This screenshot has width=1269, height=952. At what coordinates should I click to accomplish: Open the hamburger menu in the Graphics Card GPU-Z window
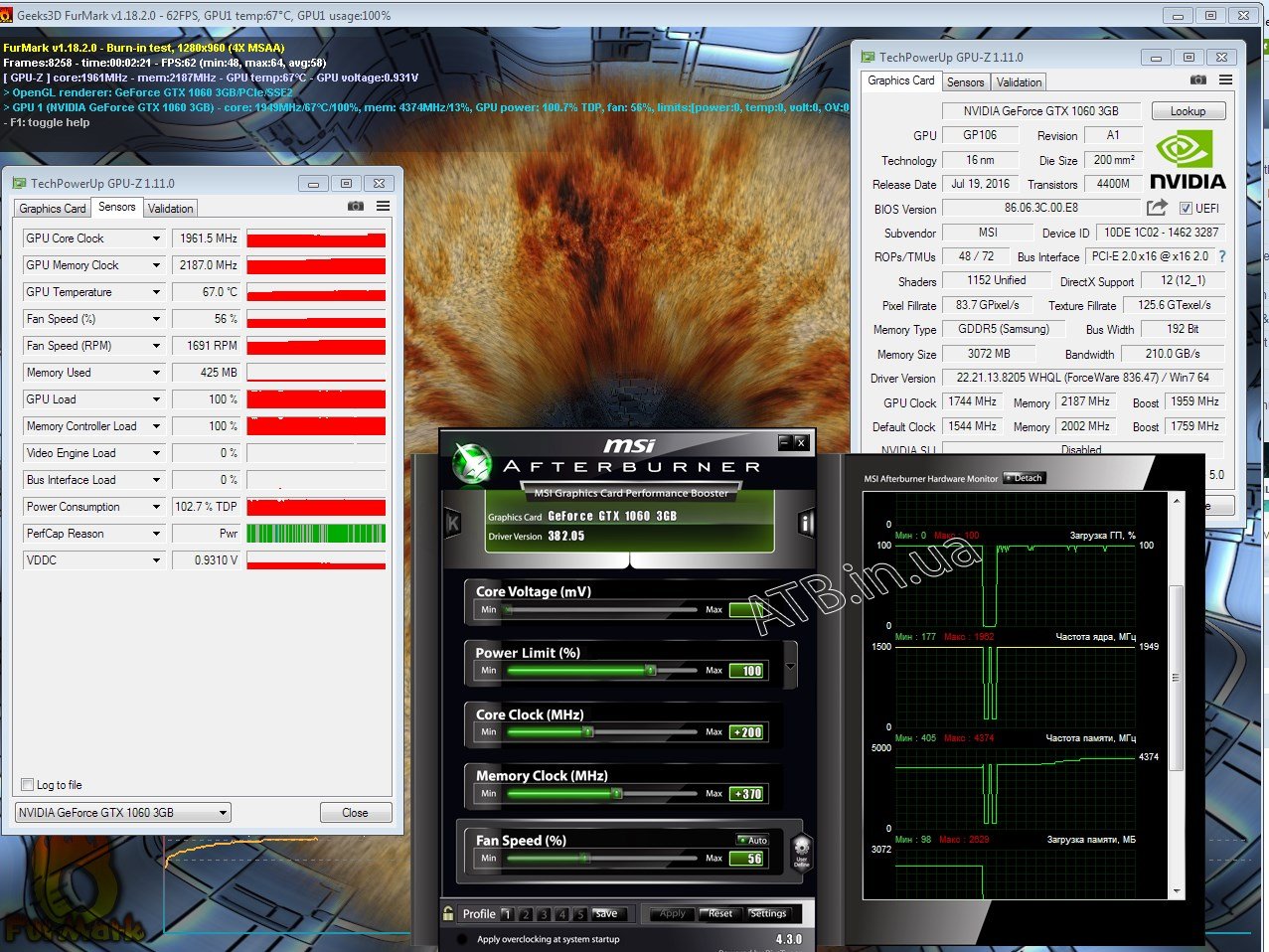pyautogui.click(x=1225, y=79)
